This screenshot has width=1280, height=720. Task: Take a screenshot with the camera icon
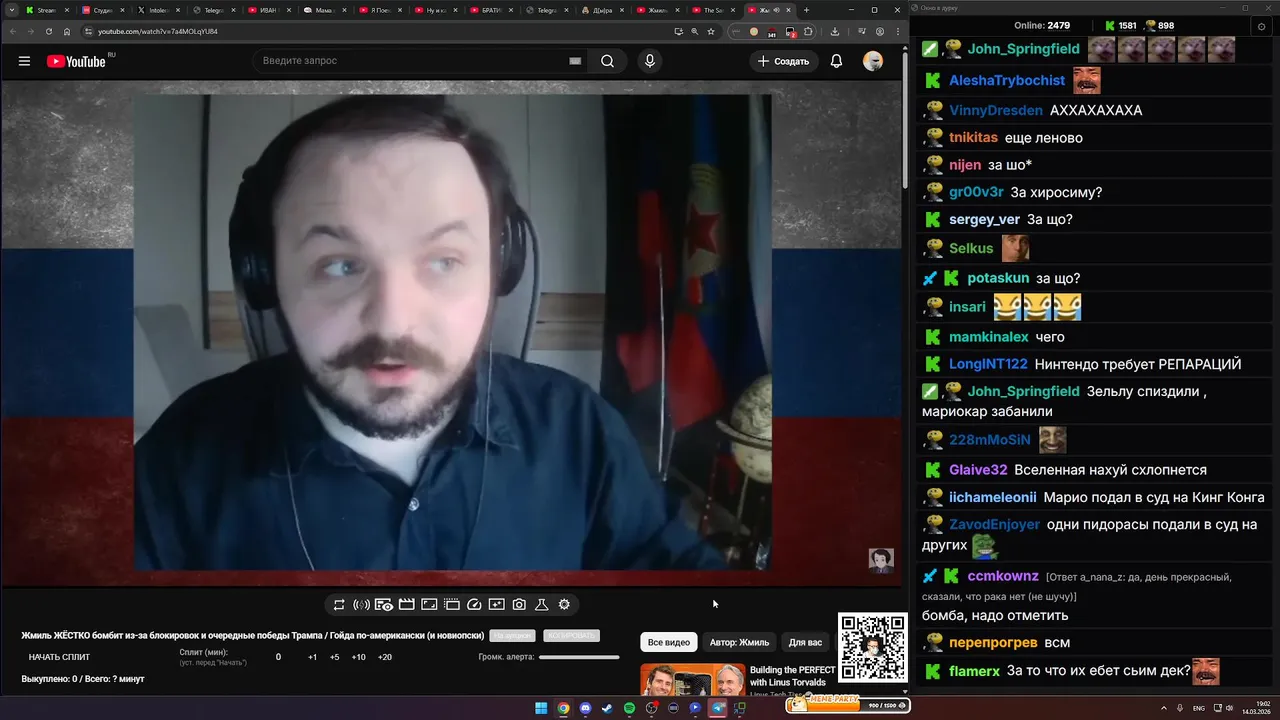tap(519, 604)
